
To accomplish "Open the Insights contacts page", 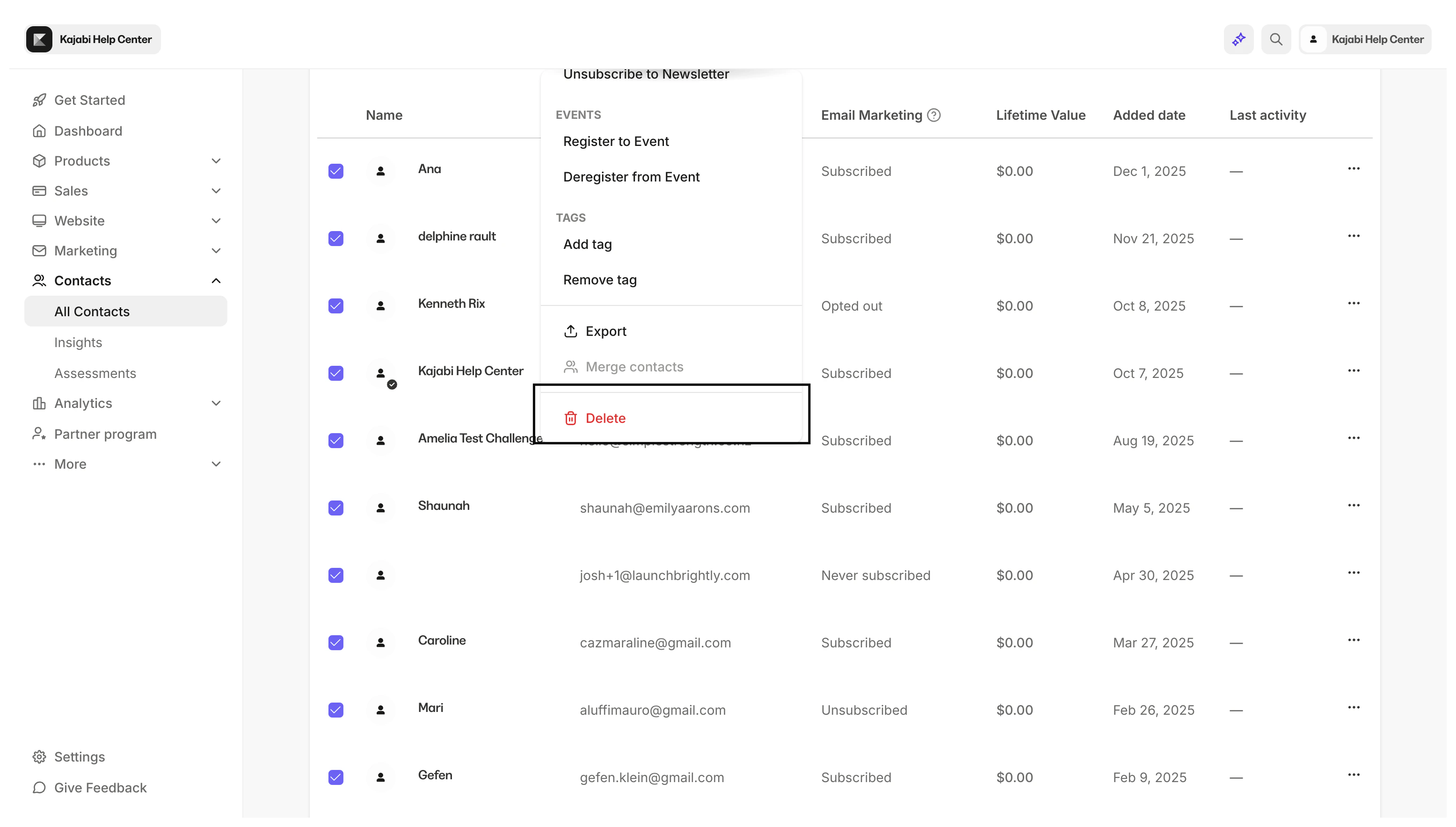I will [79, 342].
